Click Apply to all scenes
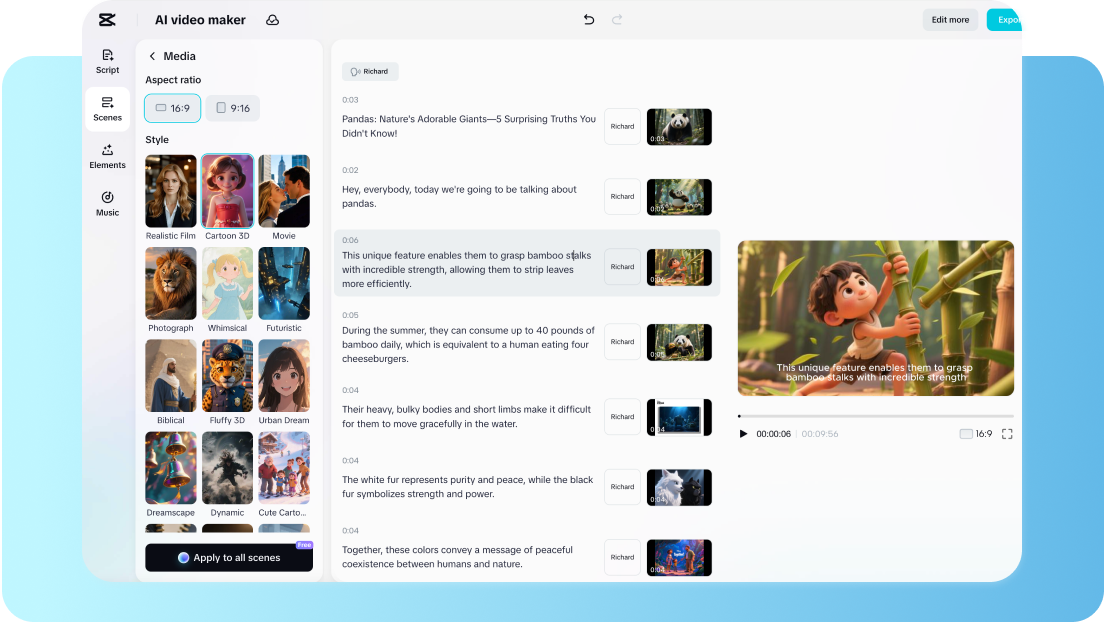1104x622 pixels. pyautogui.click(x=229, y=557)
